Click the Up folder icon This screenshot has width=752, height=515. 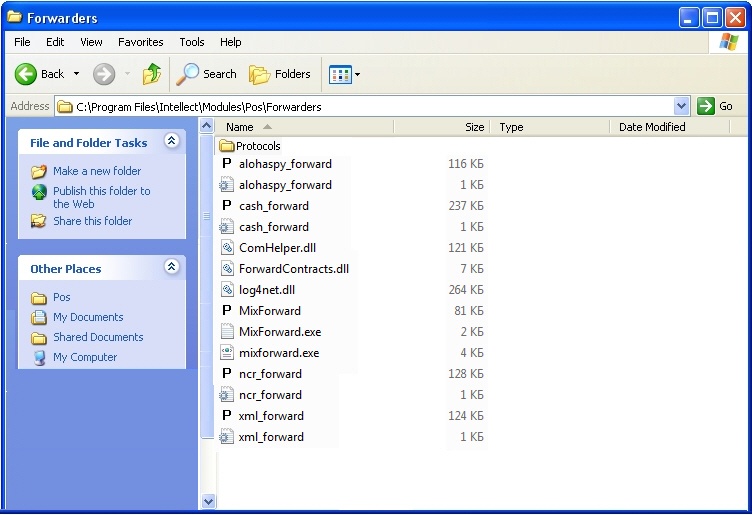click(x=152, y=74)
